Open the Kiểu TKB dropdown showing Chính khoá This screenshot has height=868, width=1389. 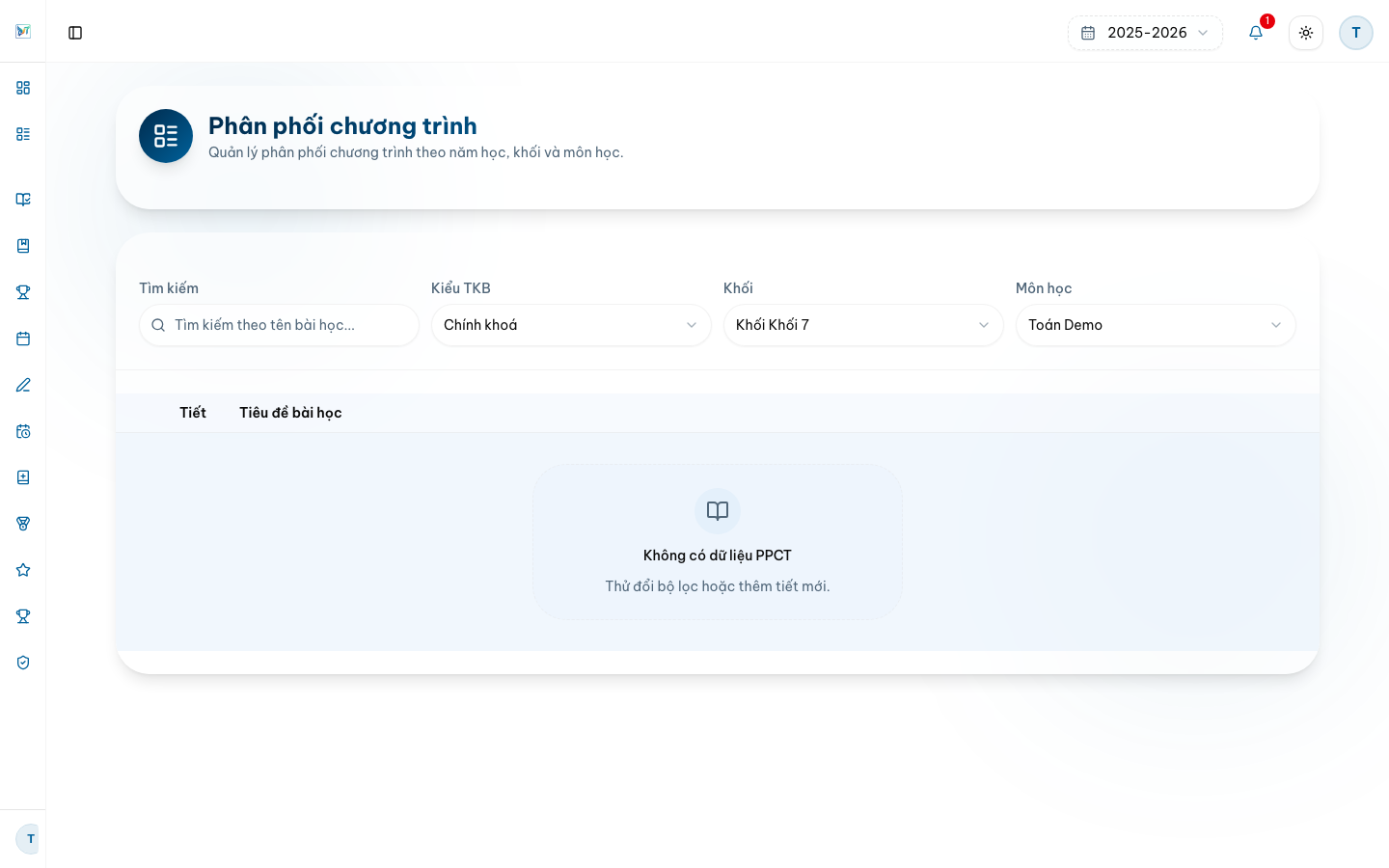pyautogui.click(x=571, y=325)
